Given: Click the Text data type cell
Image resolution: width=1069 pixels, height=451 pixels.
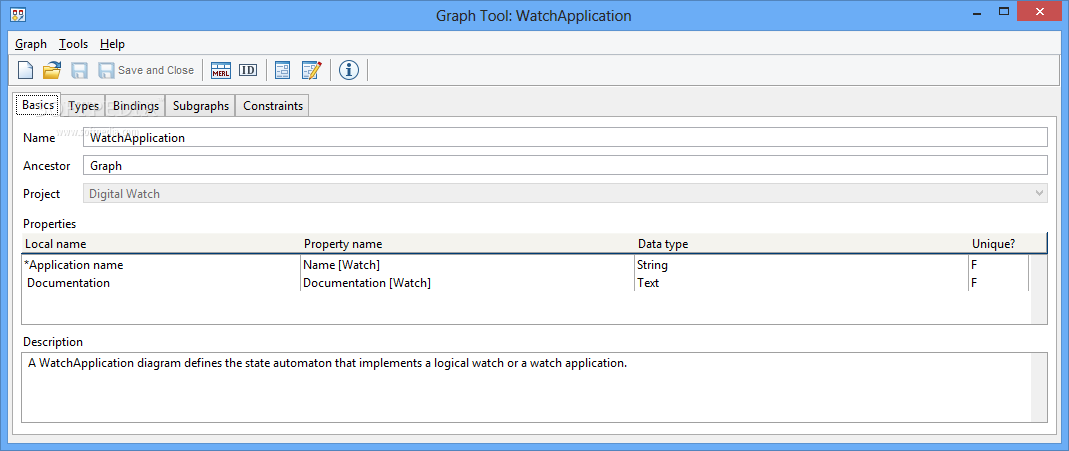Looking at the screenshot, I should (801, 283).
